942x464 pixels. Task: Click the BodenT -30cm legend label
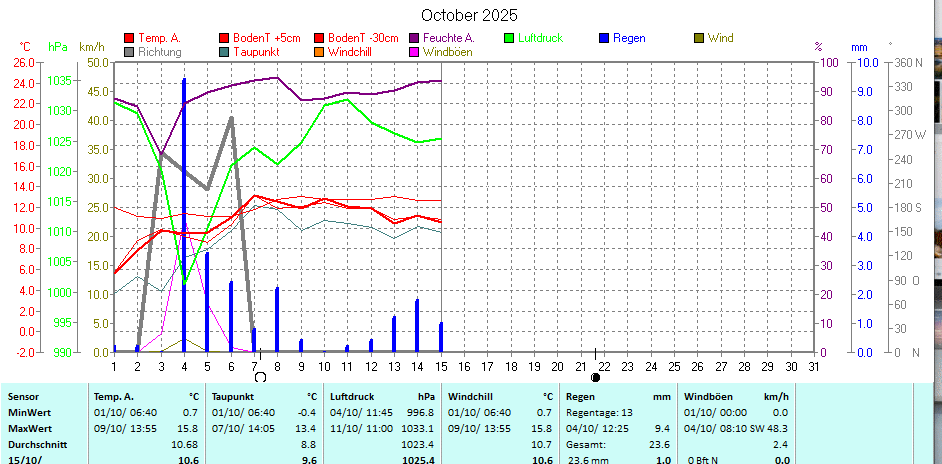click(x=363, y=38)
